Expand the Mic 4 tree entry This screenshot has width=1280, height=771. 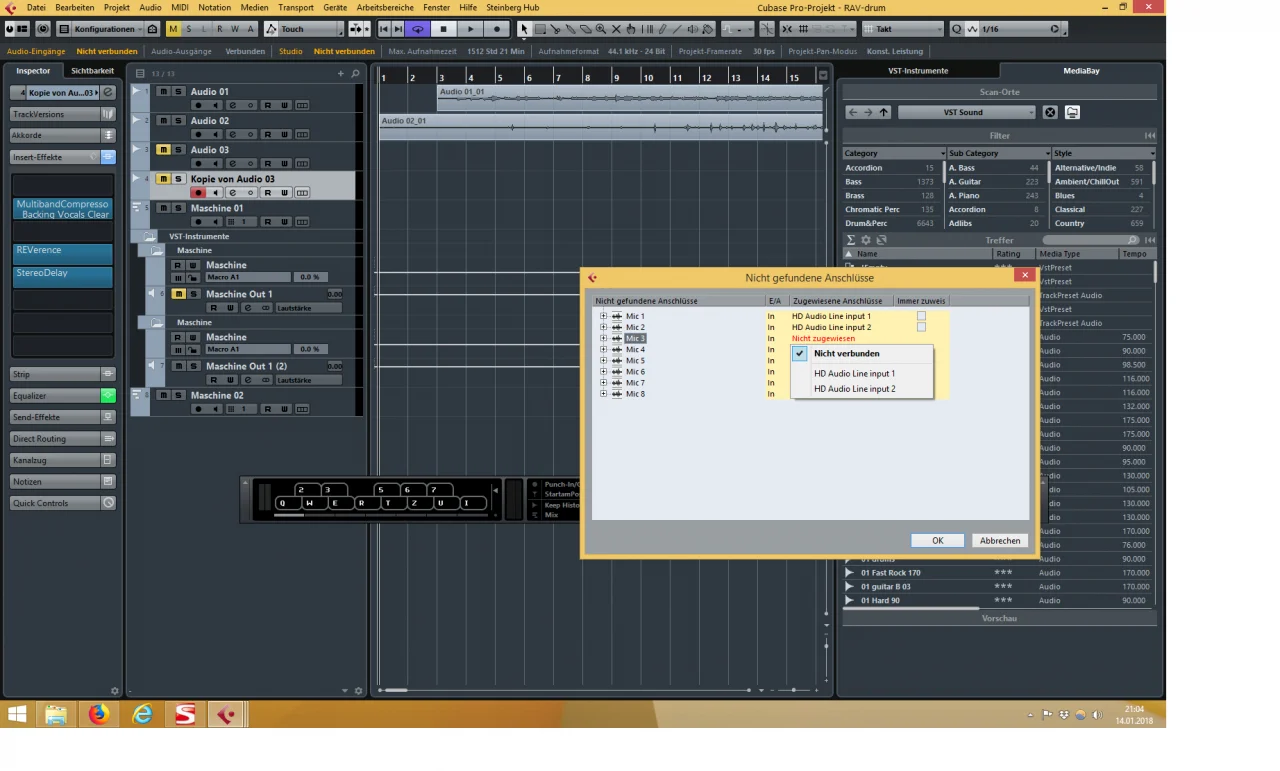(603, 350)
